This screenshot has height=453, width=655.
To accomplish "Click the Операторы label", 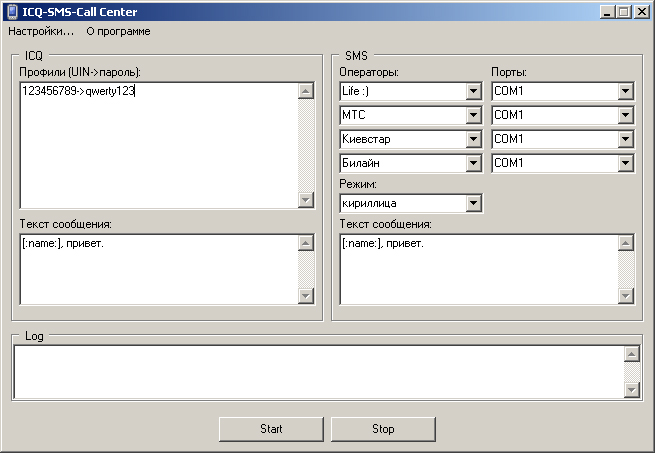I will [369, 72].
